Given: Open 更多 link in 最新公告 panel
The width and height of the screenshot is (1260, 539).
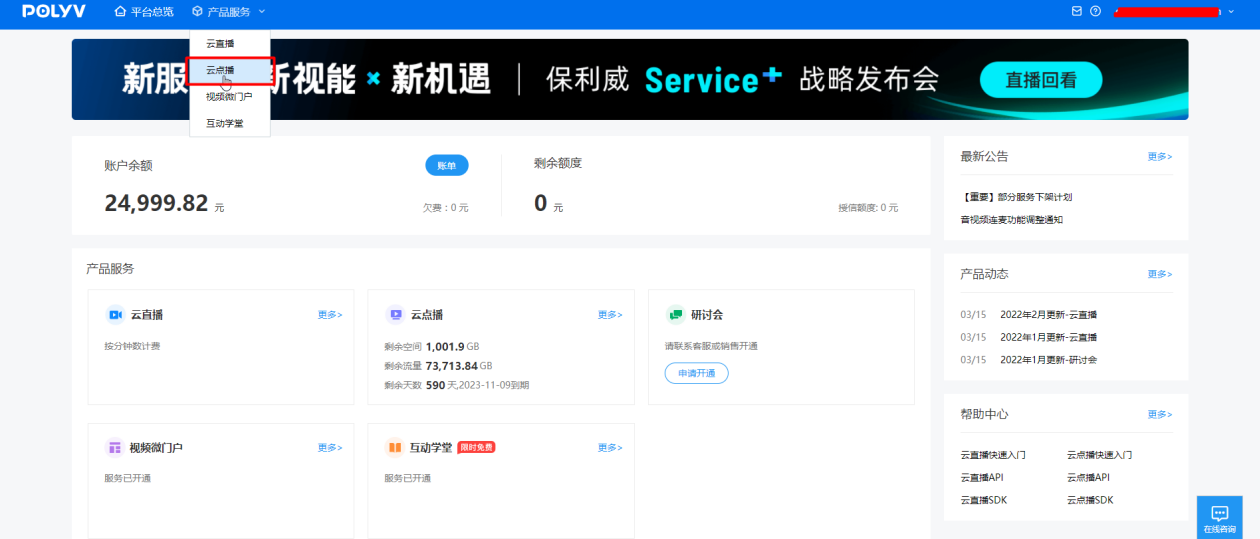Looking at the screenshot, I should 1159,157.
